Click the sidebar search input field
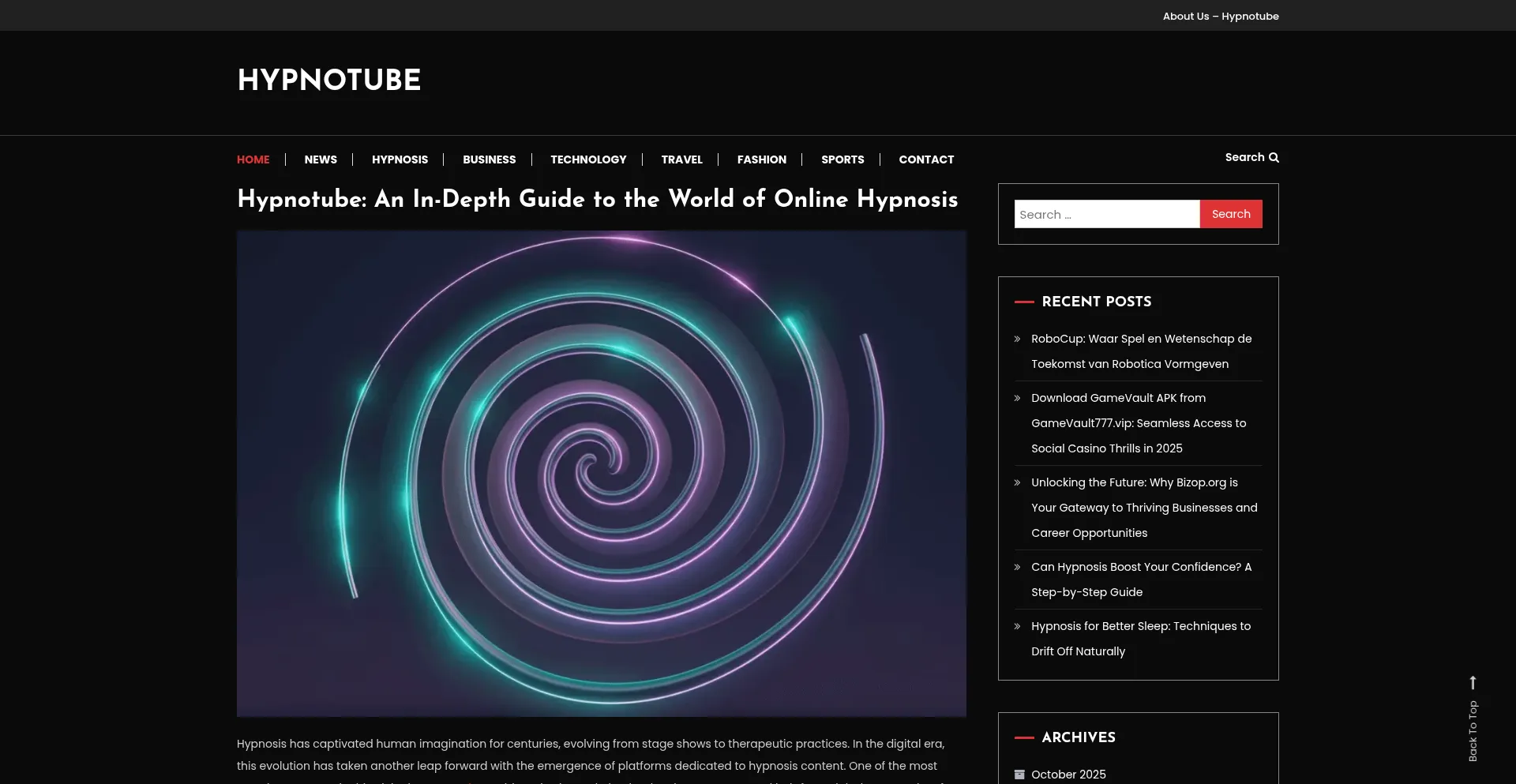 coord(1106,214)
